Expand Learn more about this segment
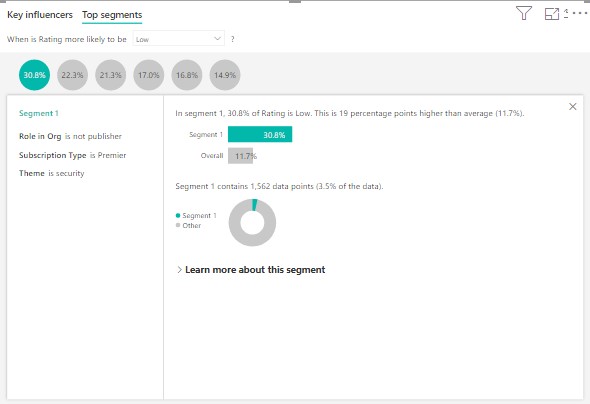The width and height of the screenshot is (590, 404). (x=251, y=270)
